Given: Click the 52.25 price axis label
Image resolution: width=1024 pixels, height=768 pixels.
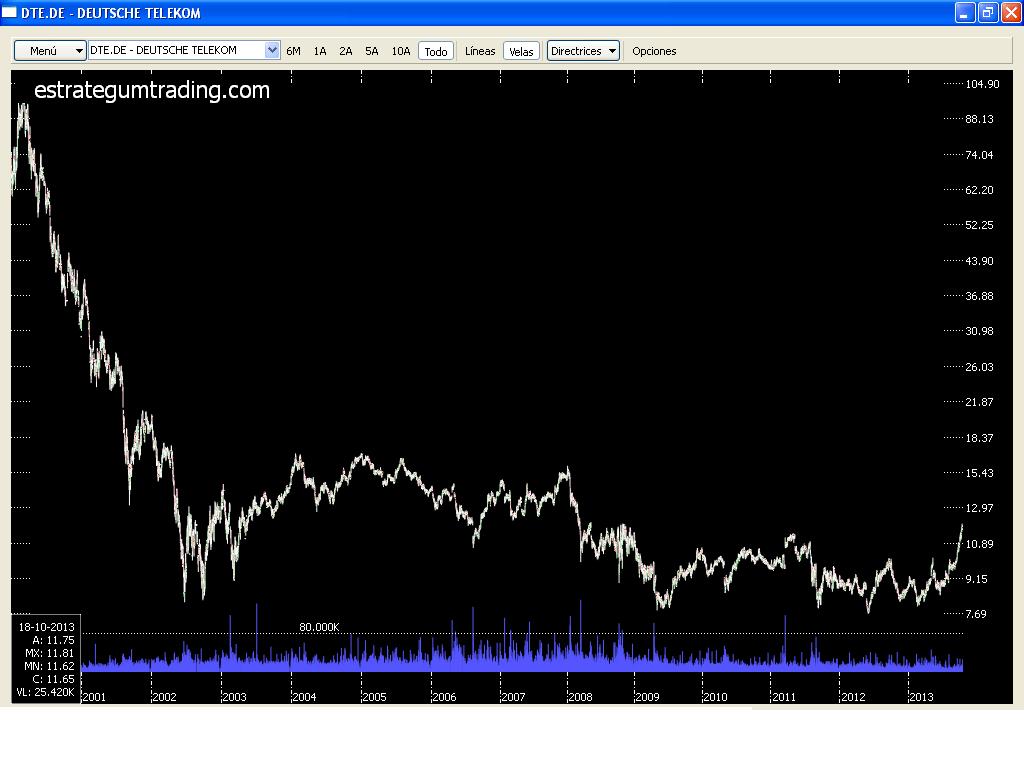Looking at the screenshot, I should (979, 225).
